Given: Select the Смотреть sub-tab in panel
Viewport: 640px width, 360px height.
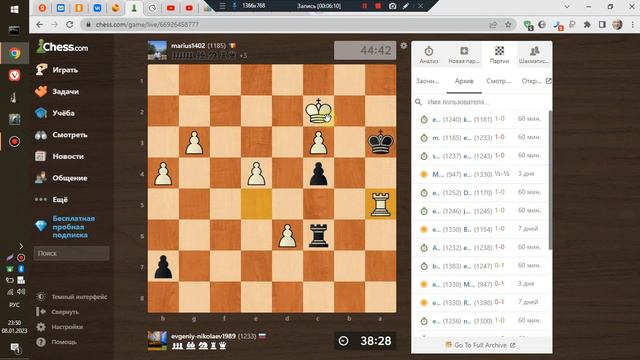Looking at the screenshot, I should coord(498,81).
